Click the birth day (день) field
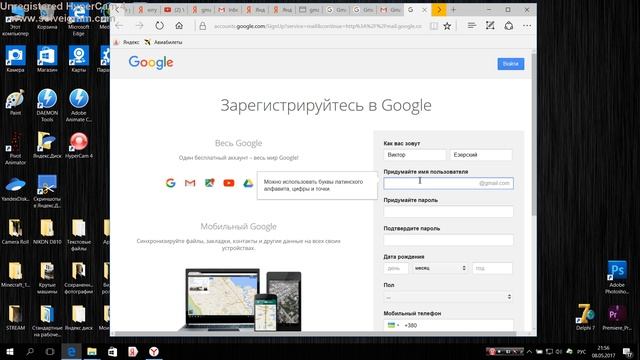 (396, 268)
